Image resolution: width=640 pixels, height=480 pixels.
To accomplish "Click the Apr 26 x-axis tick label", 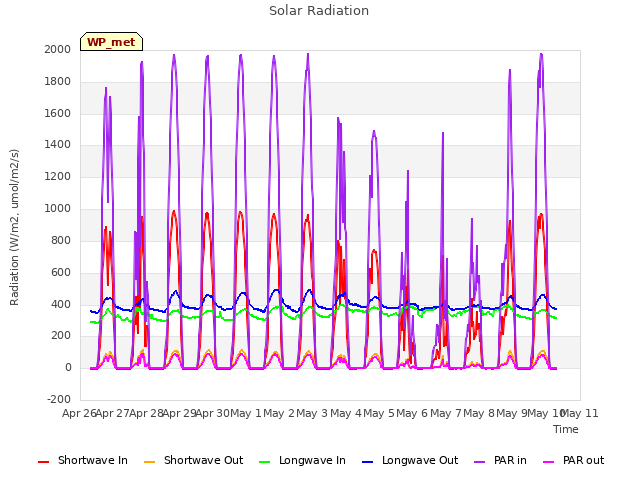I will pos(79,413).
